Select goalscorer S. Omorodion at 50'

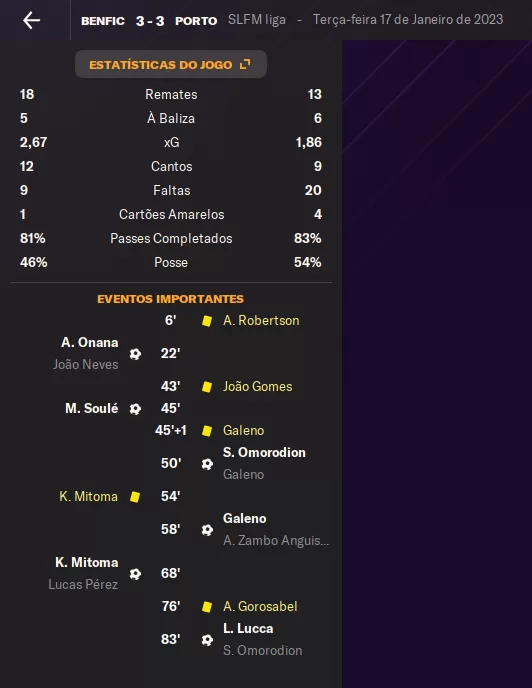point(264,452)
